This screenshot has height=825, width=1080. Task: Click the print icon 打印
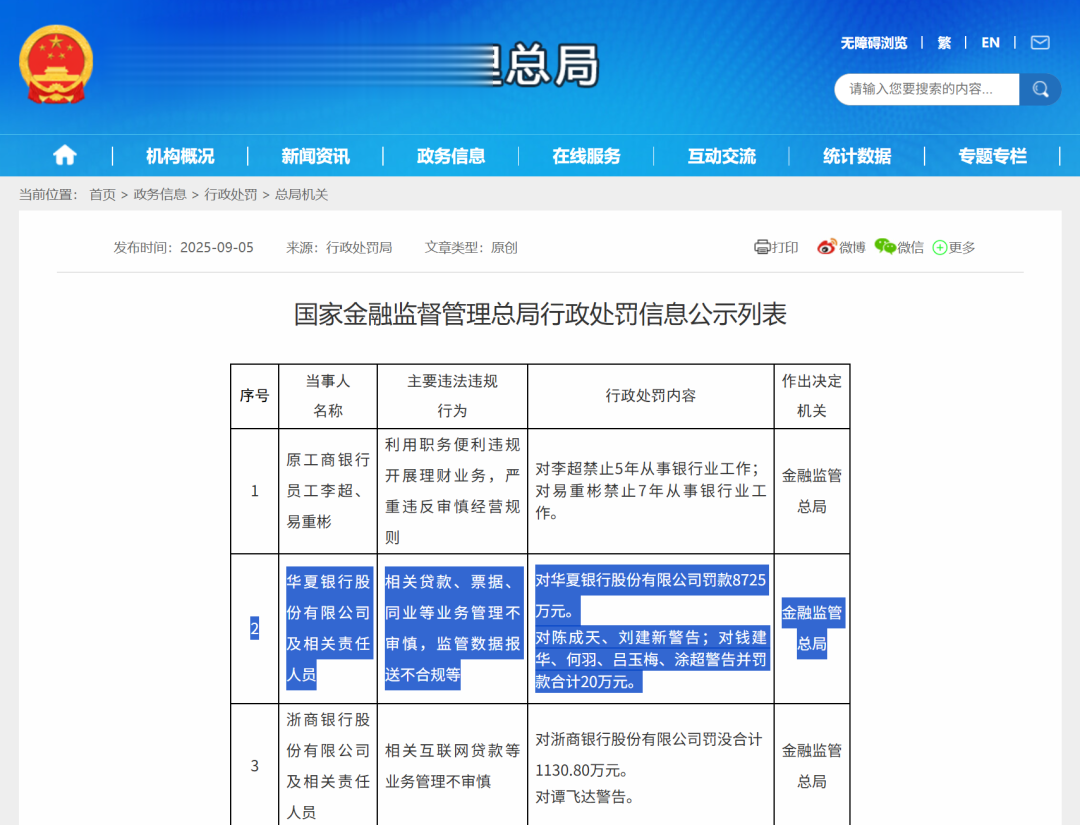(x=776, y=247)
